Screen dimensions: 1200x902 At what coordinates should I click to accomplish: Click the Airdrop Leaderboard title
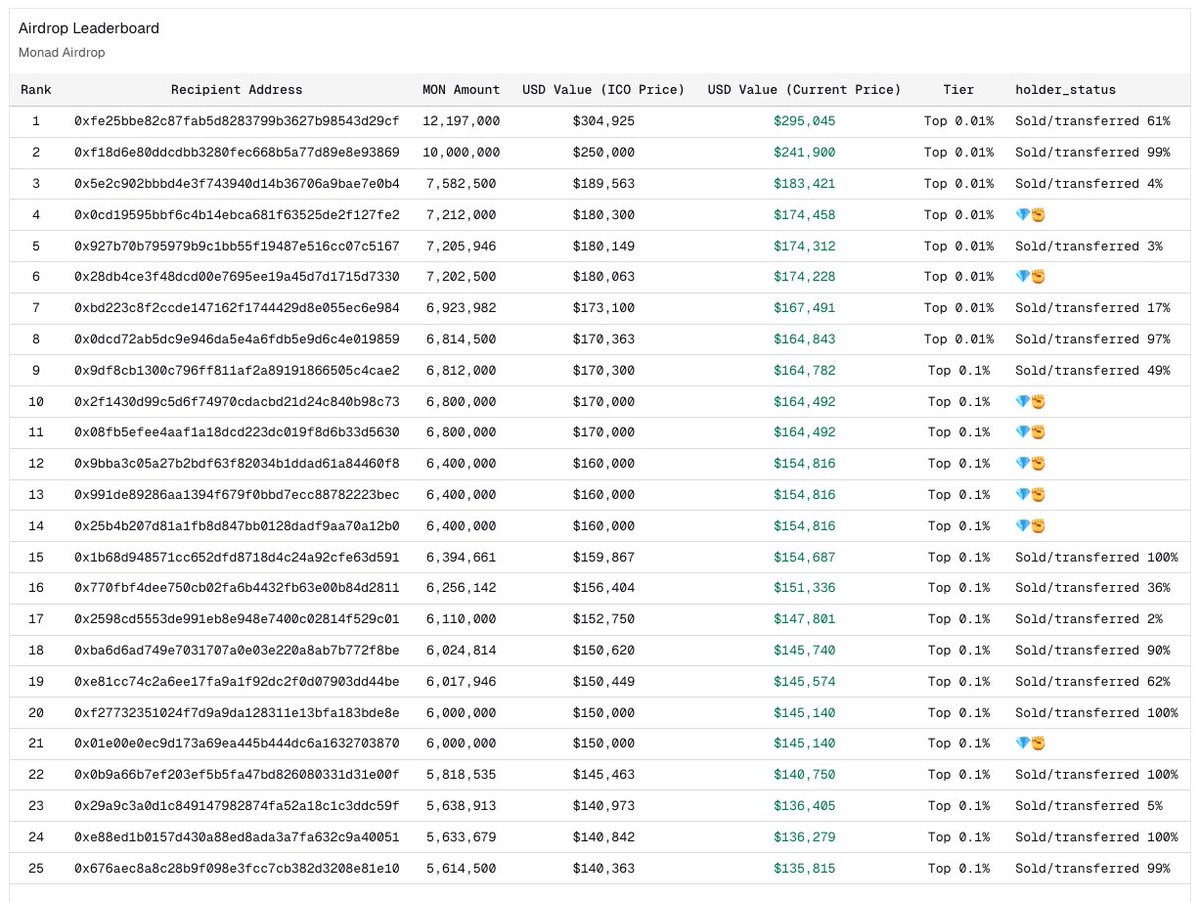click(89, 28)
